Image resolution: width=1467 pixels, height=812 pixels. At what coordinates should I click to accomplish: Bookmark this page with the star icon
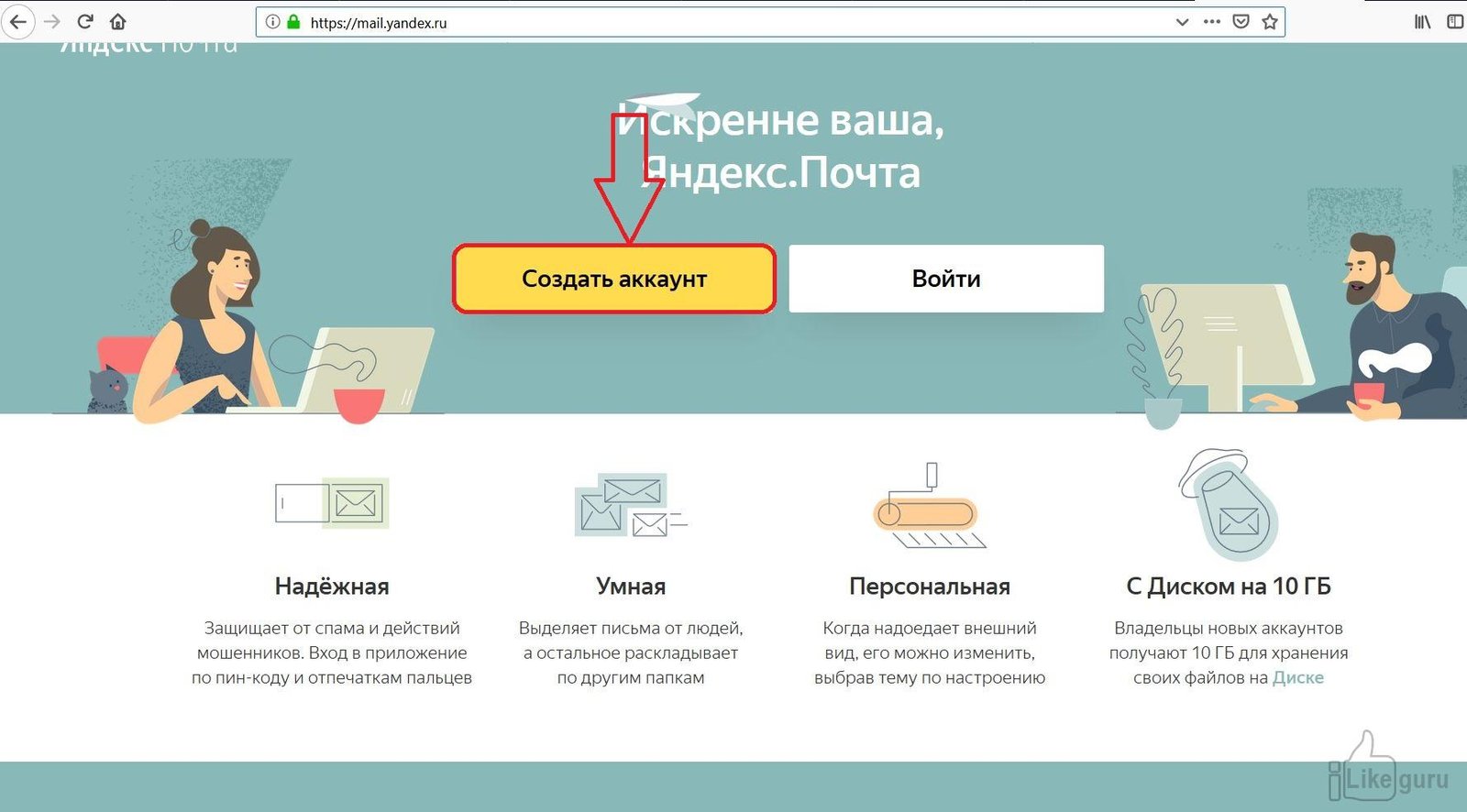[x=1270, y=22]
